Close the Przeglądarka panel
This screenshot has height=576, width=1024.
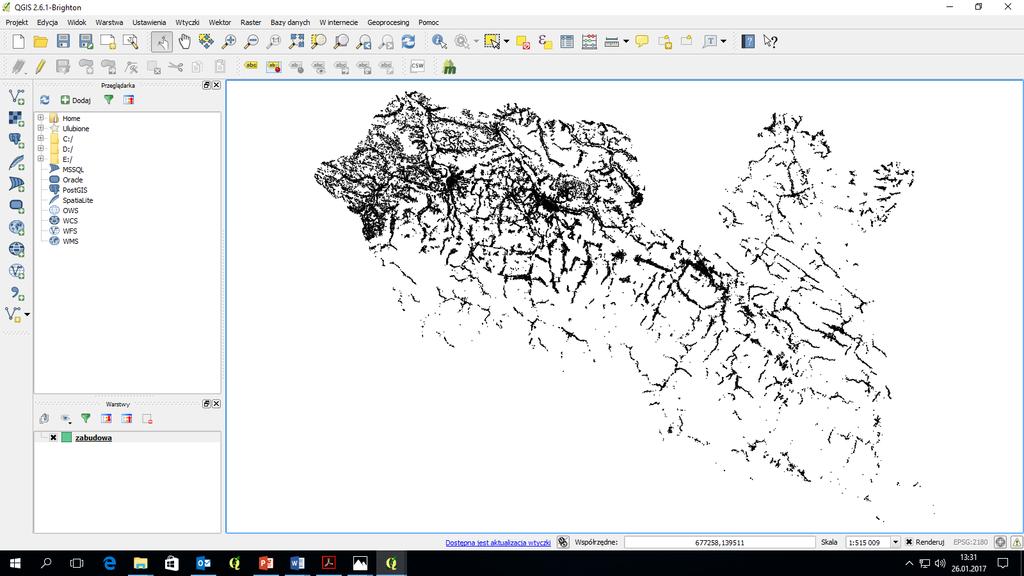pos(217,85)
